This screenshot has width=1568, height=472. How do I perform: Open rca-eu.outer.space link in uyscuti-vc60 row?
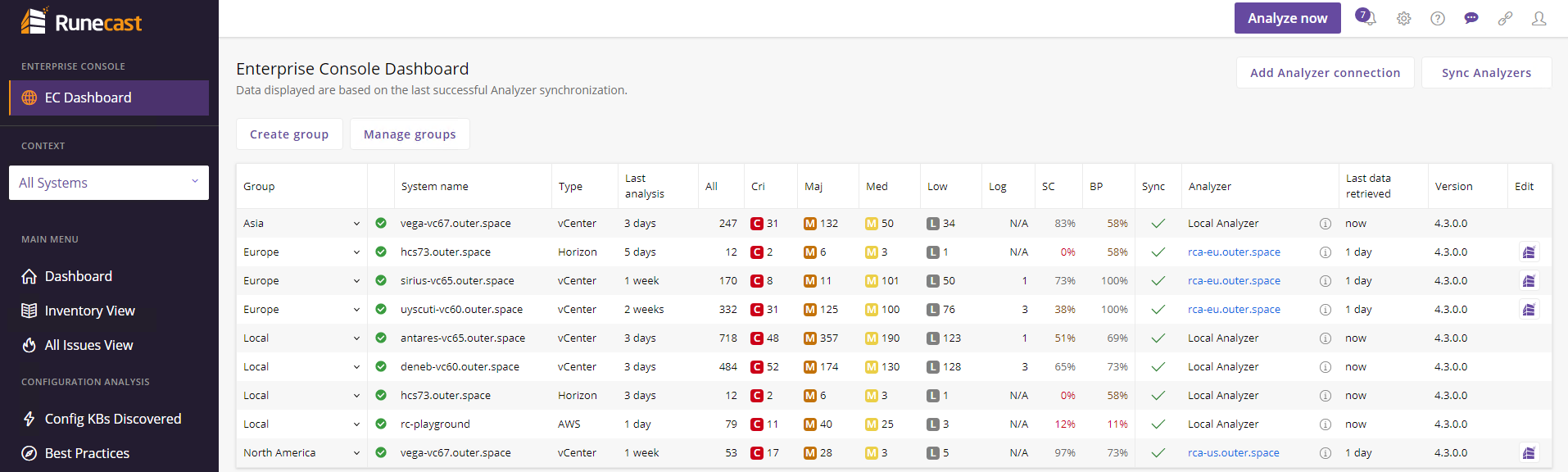click(1234, 310)
